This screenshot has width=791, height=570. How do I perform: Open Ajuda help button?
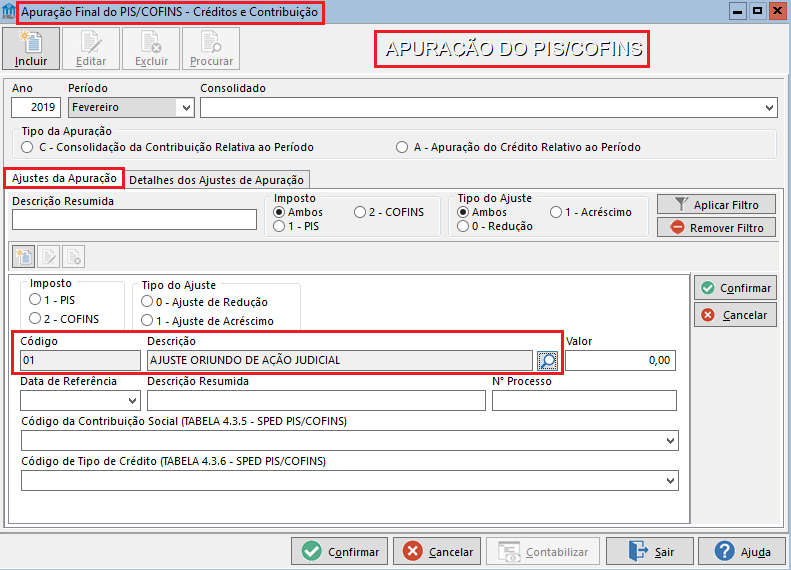coord(742,551)
